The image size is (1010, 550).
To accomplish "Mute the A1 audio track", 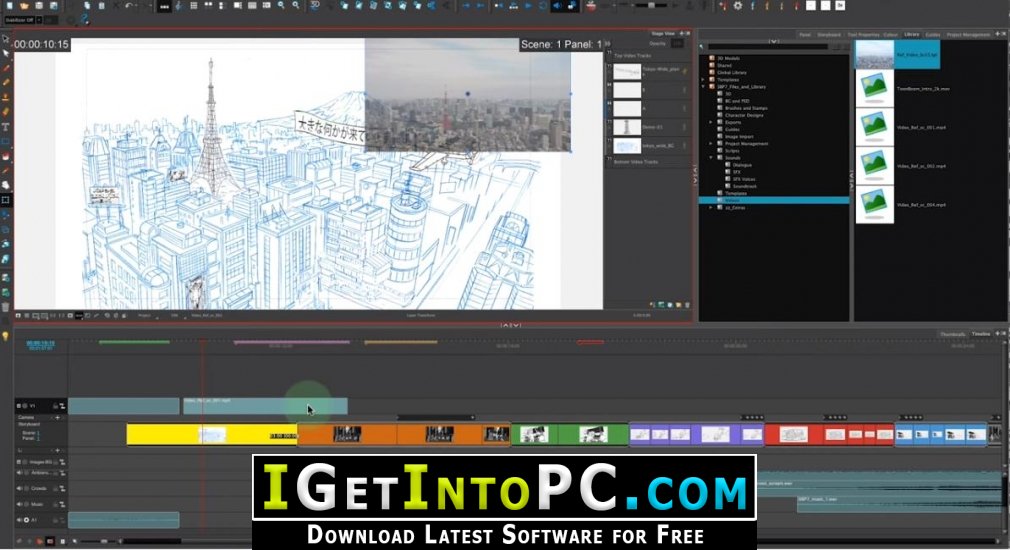I will pyautogui.click(x=19, y=520).
